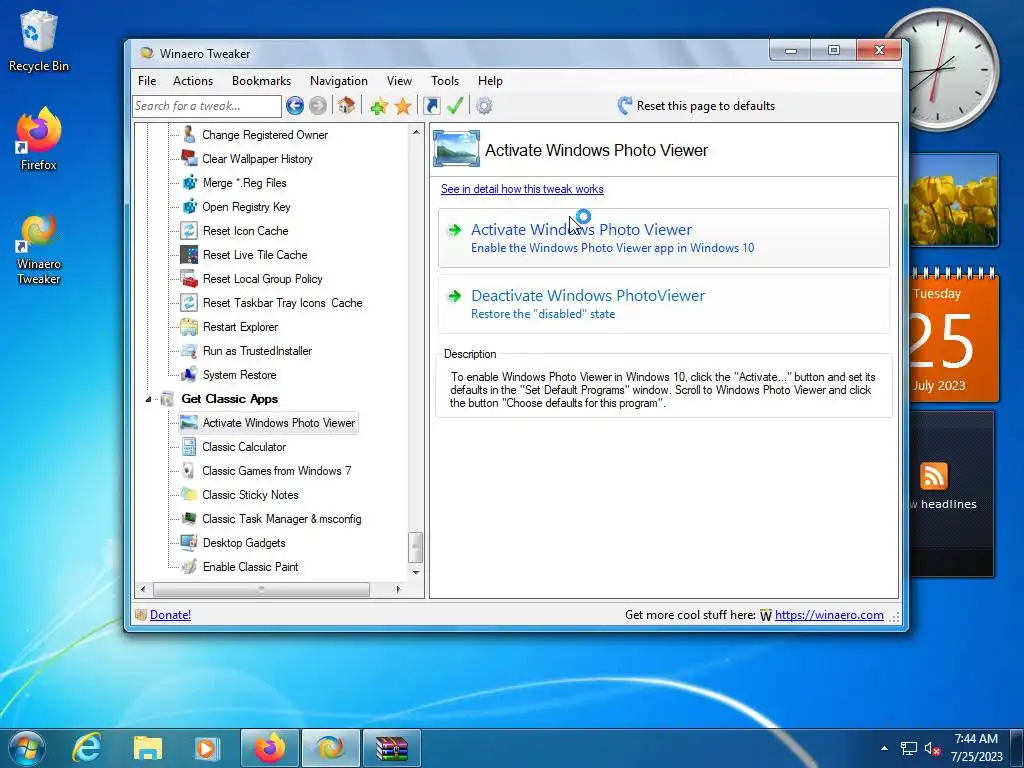Click the Merge *.Reg Files icon
The image size is (1024, 768).
[x=189, y=183]
